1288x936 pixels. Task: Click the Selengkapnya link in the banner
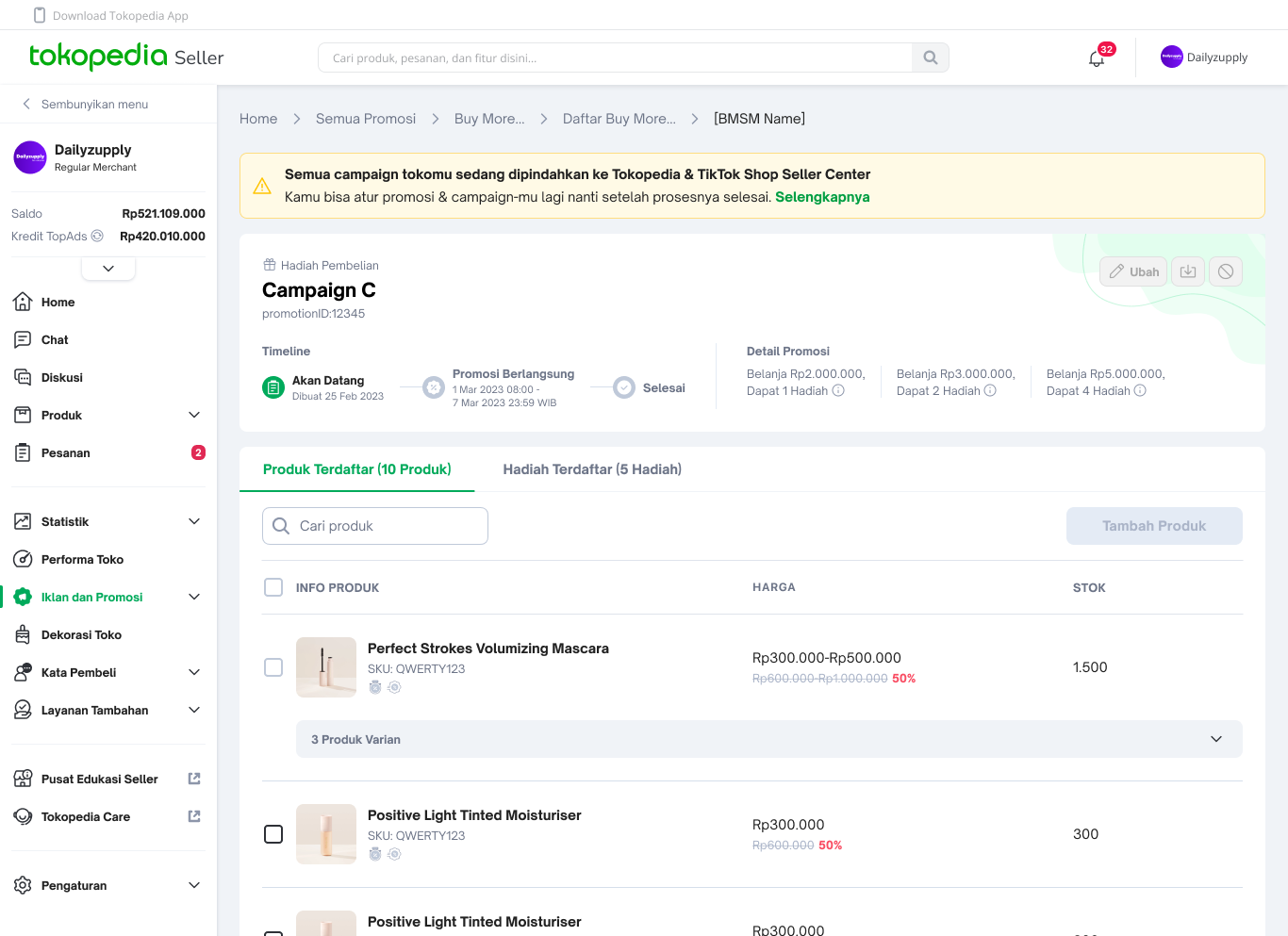click(x=822, y=197)
